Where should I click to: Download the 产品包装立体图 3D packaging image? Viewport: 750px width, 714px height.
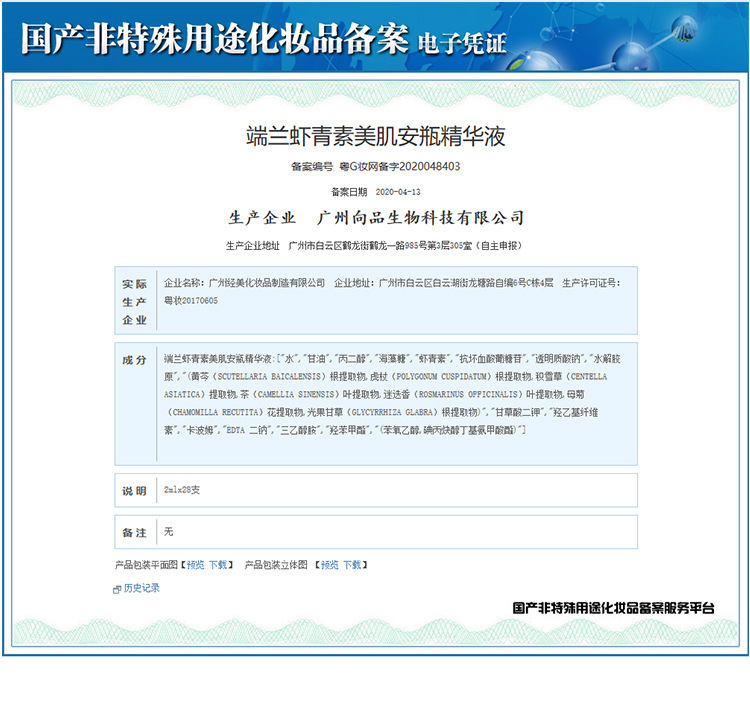tap(352, 565)
